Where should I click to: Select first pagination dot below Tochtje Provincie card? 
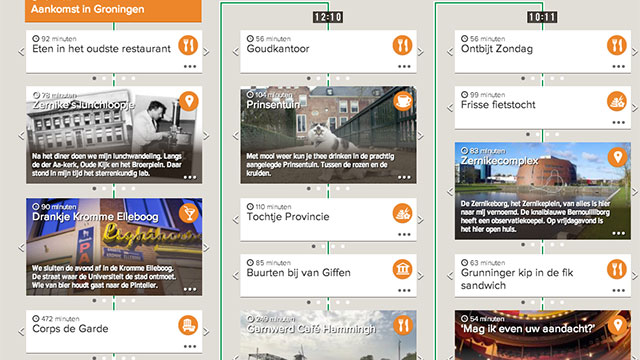pyautogui.click(x=313, y=246)
